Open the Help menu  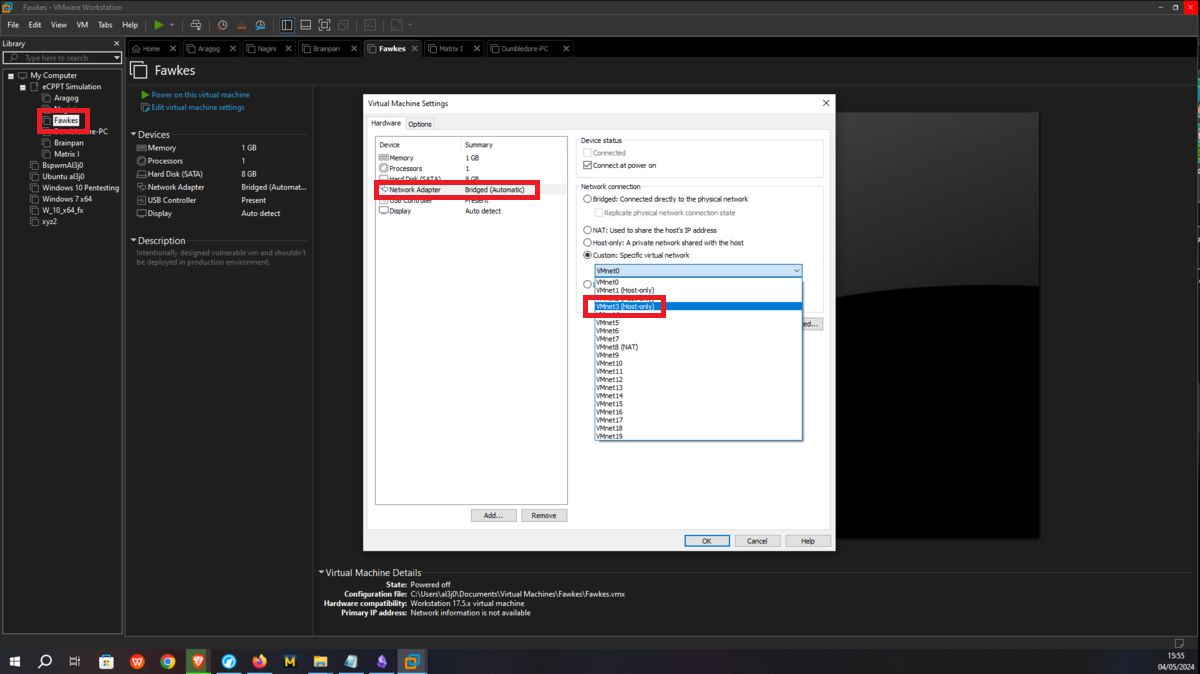(x=130, y=24)
